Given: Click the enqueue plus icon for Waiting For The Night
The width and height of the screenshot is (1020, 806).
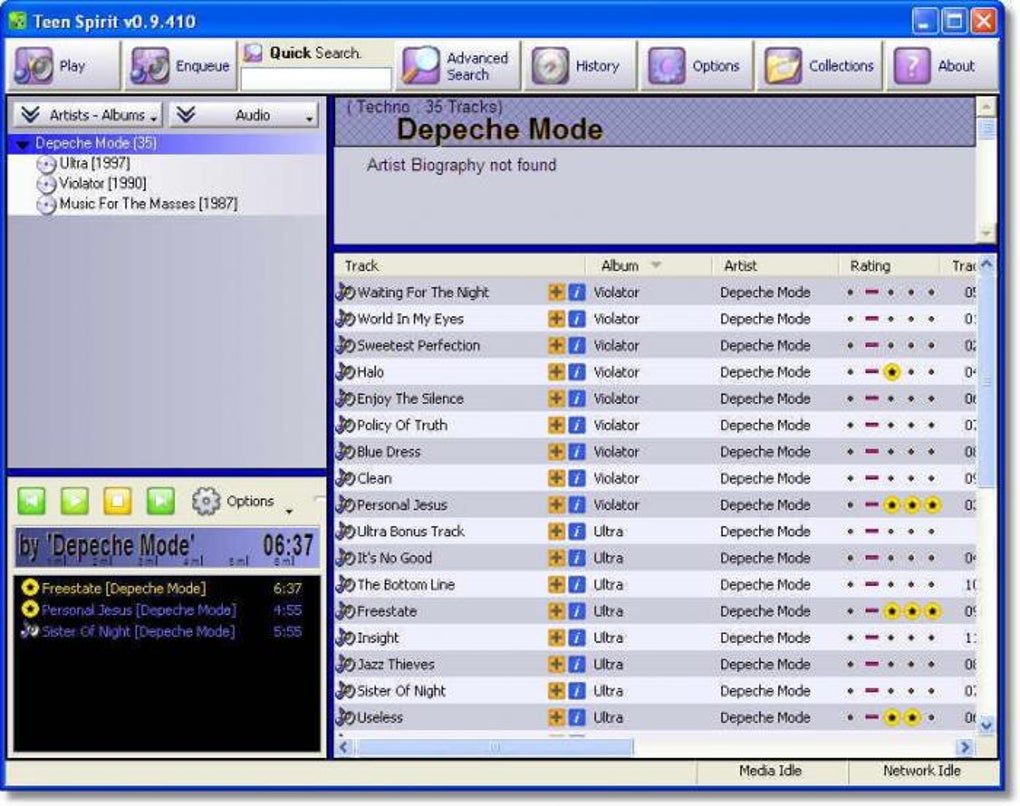Looking at the screenshot, I should coord(556,292).
